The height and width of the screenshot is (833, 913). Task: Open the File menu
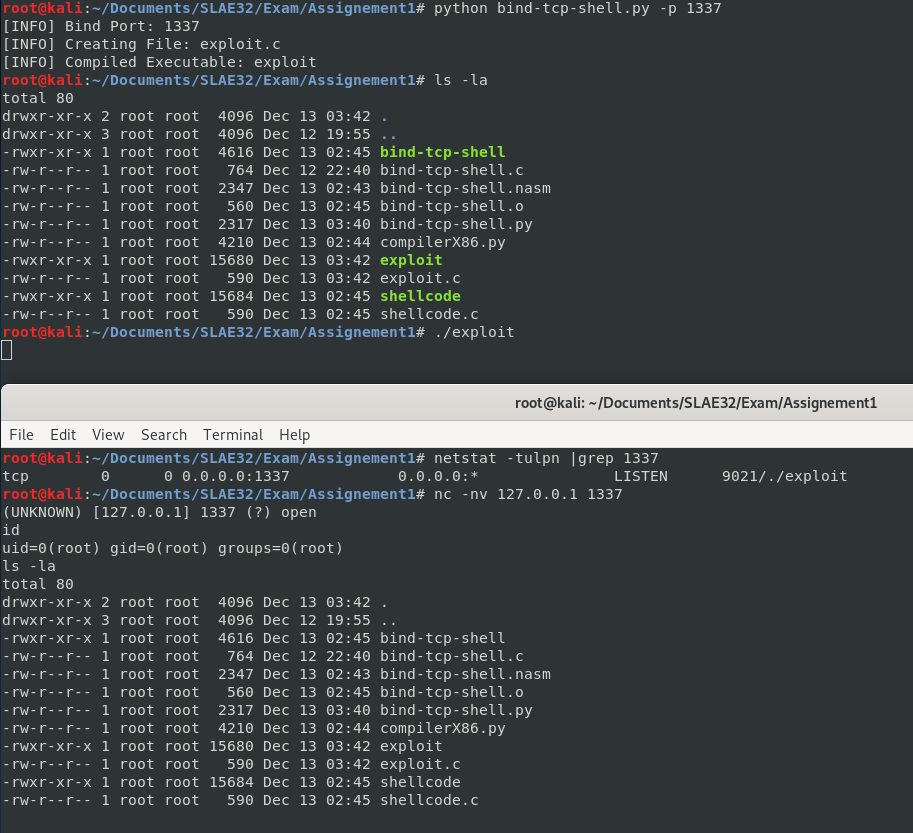[x=21, y=435]
